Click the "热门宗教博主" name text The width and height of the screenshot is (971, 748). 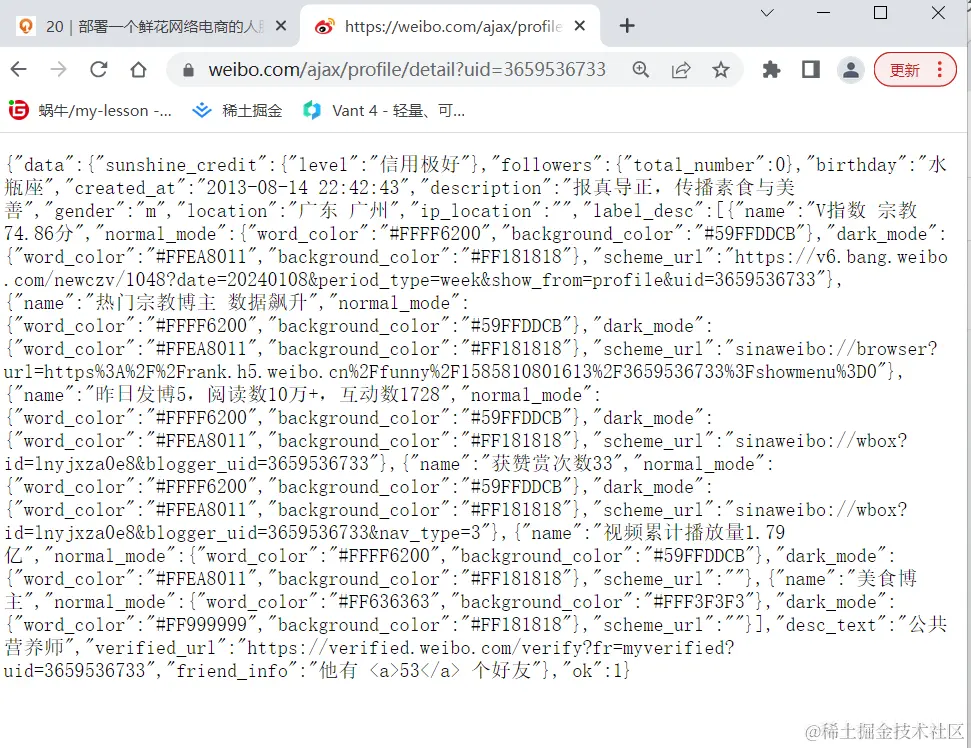[x=155, y=303]
